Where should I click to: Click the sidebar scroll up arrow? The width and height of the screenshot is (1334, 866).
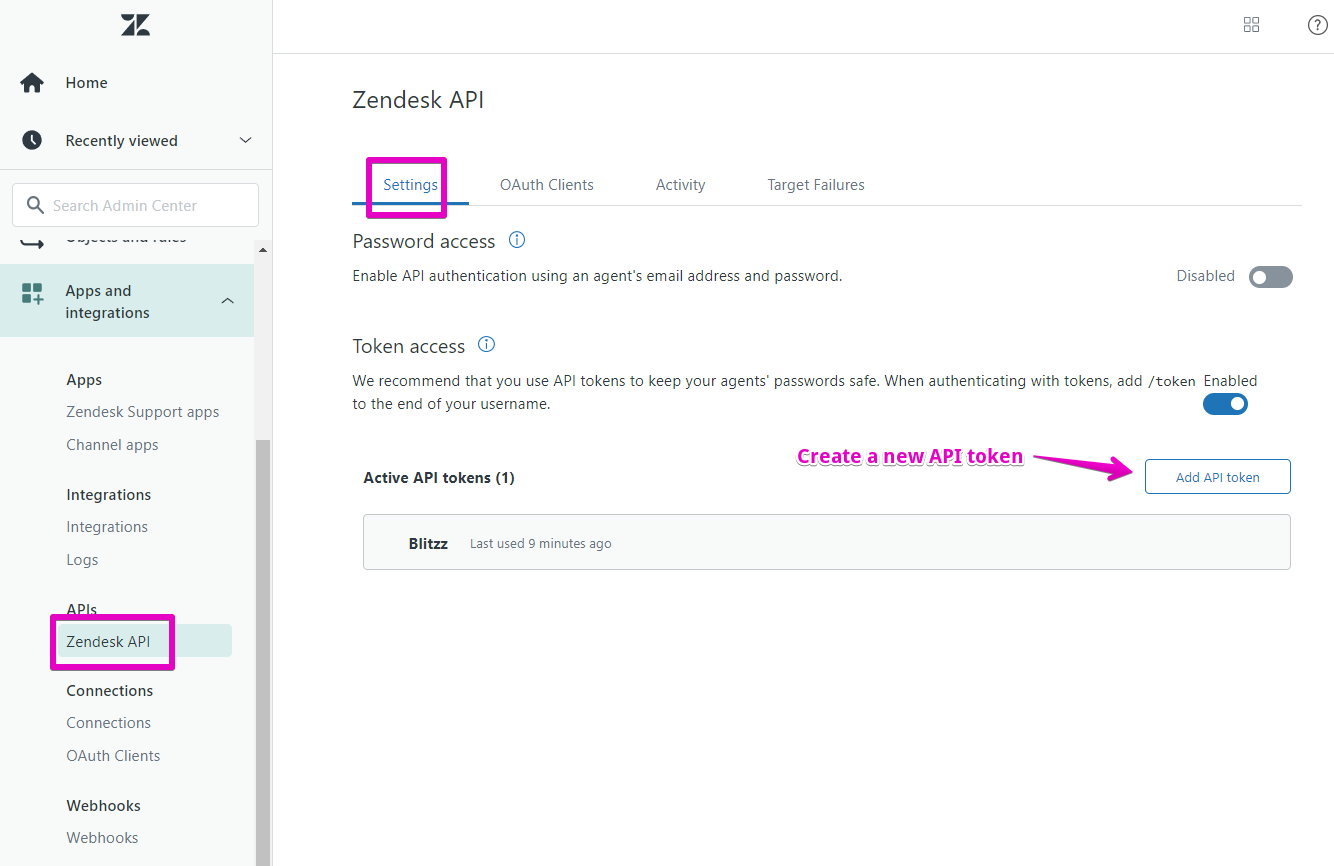click(264, 250)
